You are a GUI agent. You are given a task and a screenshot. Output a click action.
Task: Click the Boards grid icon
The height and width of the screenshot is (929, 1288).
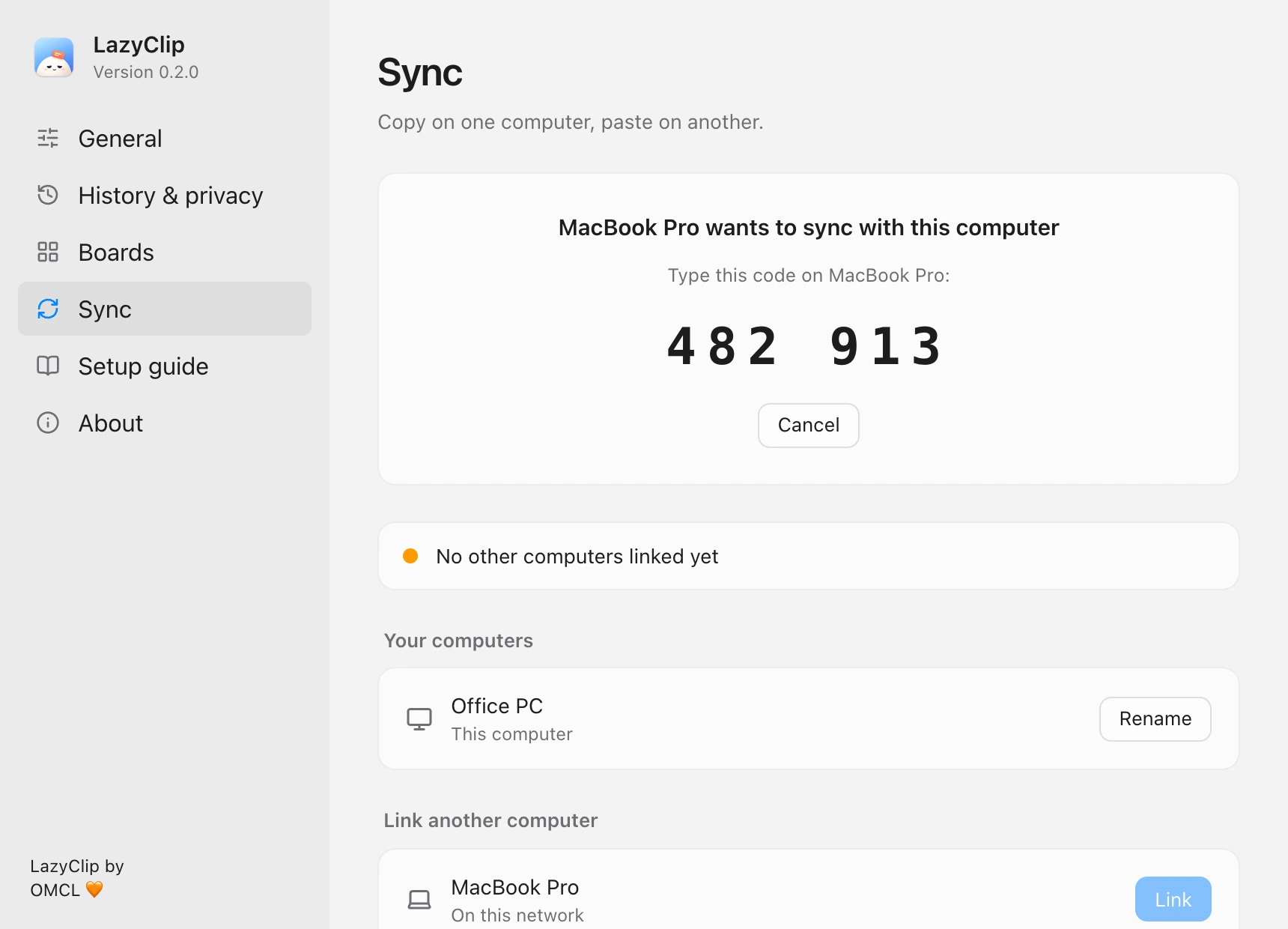(48, 252)
